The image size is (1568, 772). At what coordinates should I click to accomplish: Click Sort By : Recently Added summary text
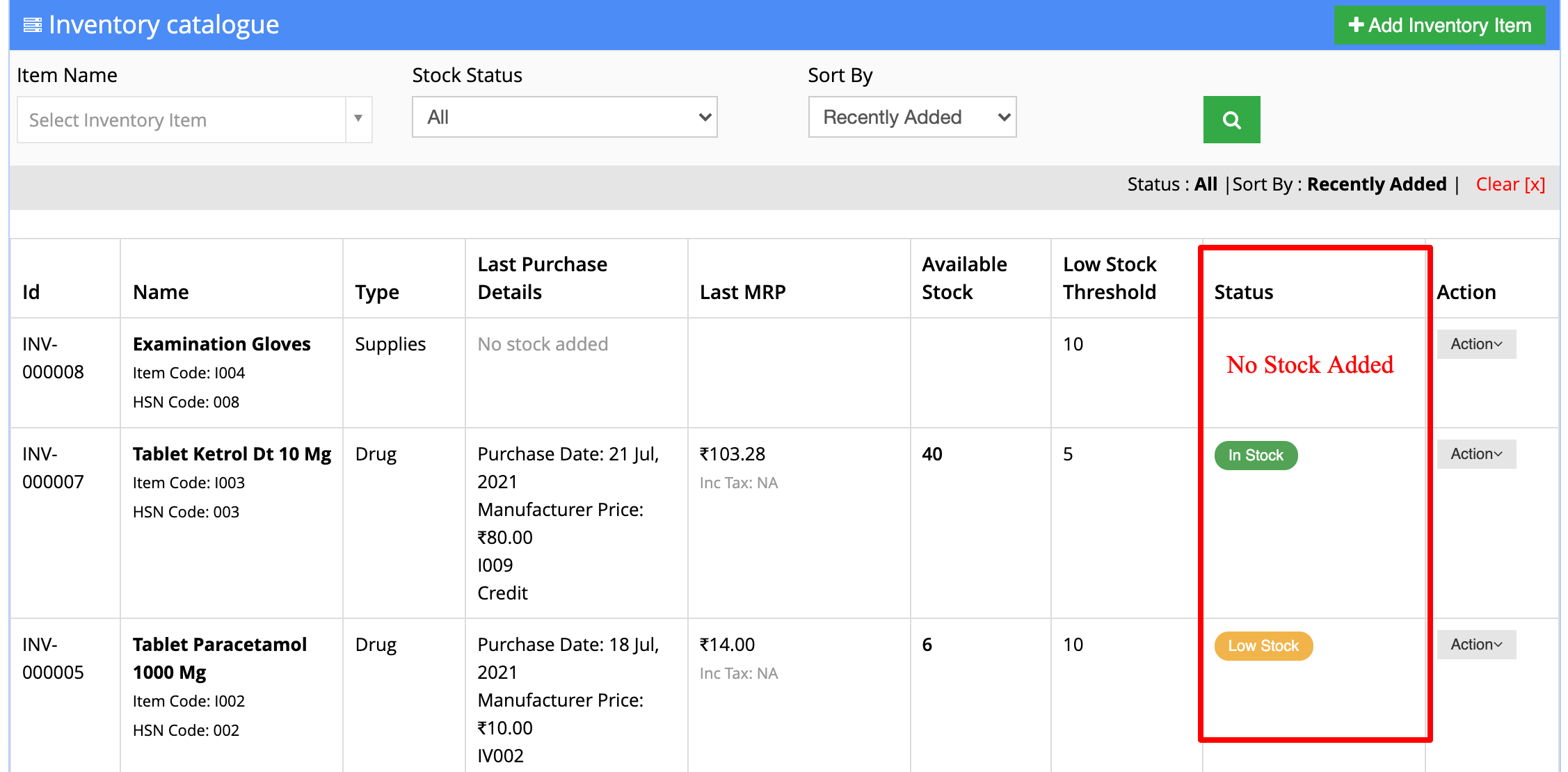click(1339, 184)
